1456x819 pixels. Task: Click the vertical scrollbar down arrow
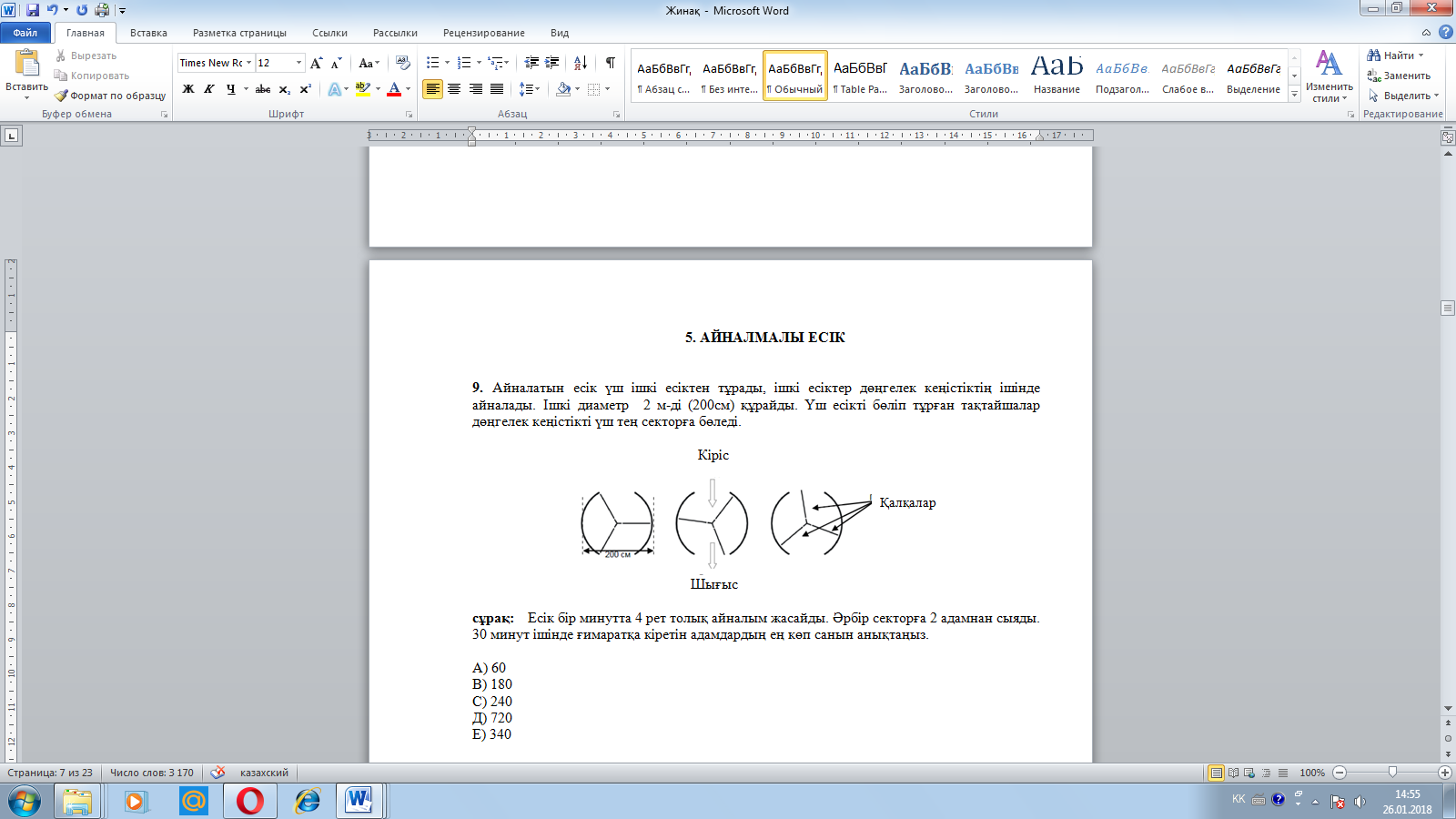(x=1448, y=709)
